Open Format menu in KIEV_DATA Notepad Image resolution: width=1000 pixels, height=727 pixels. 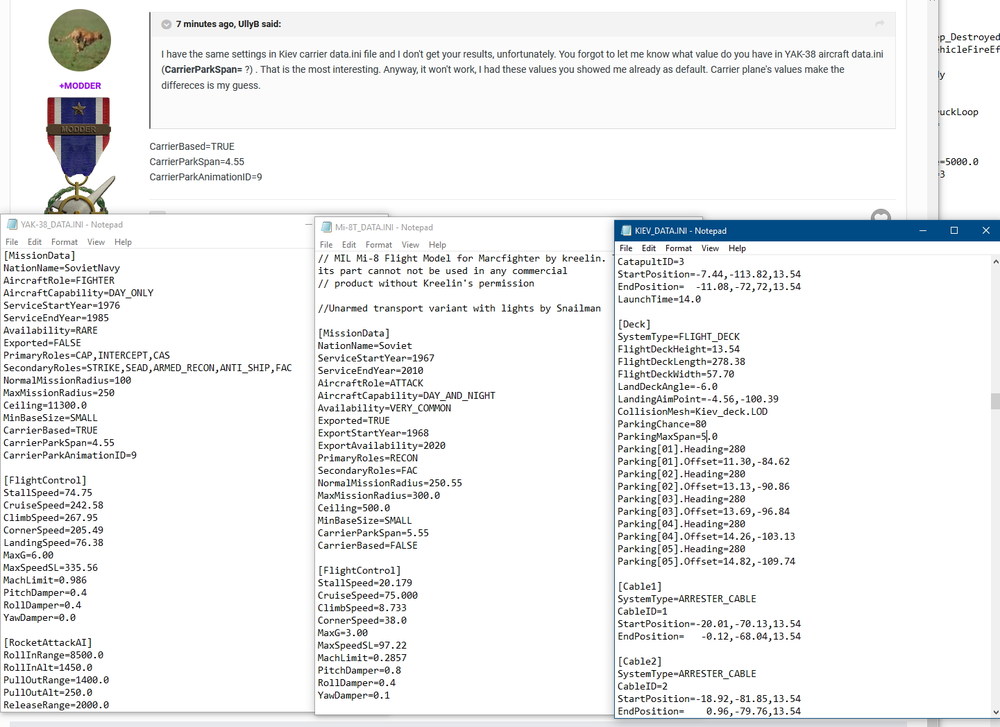pos(678,248)
